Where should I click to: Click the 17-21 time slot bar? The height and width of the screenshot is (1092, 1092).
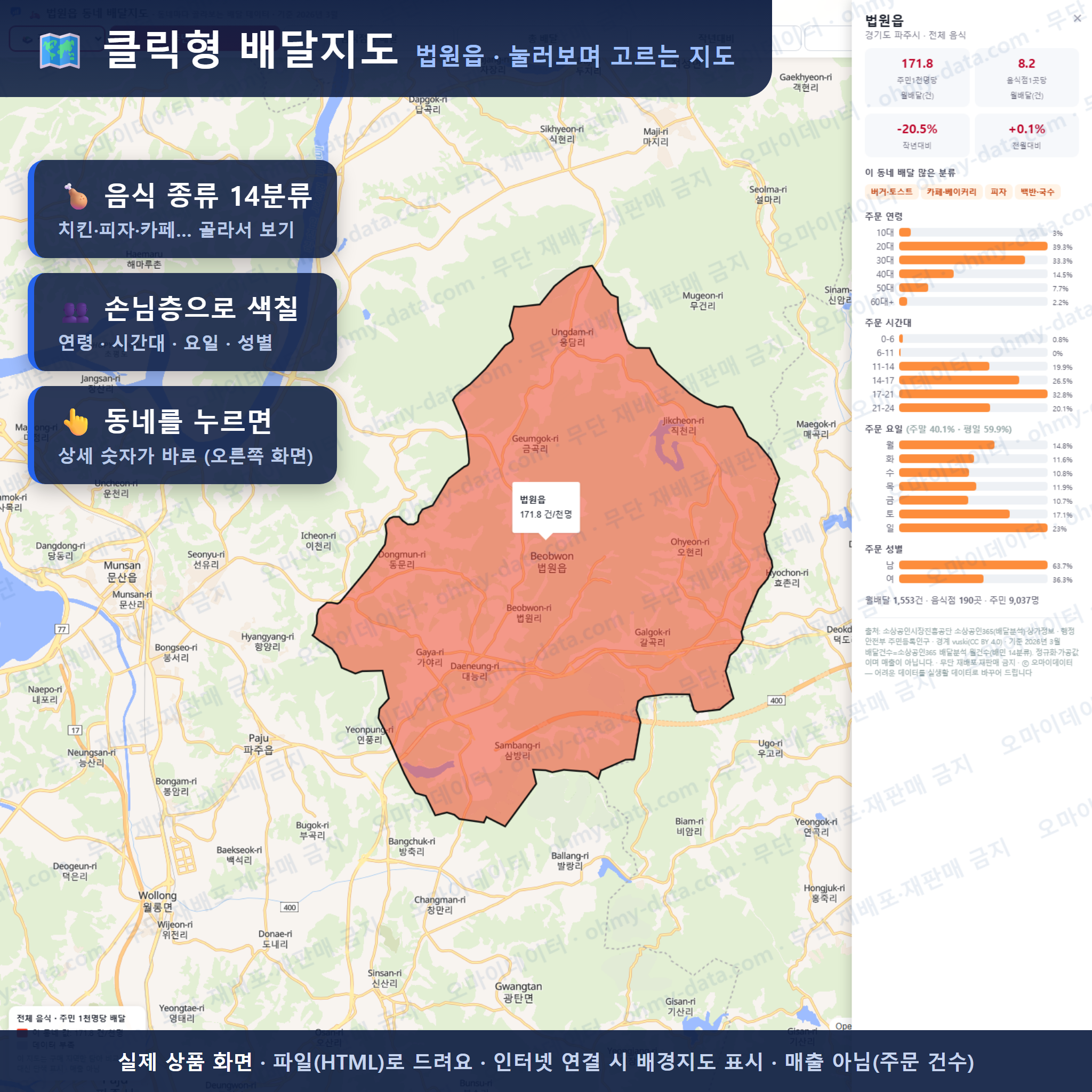[x=973, y=394]
